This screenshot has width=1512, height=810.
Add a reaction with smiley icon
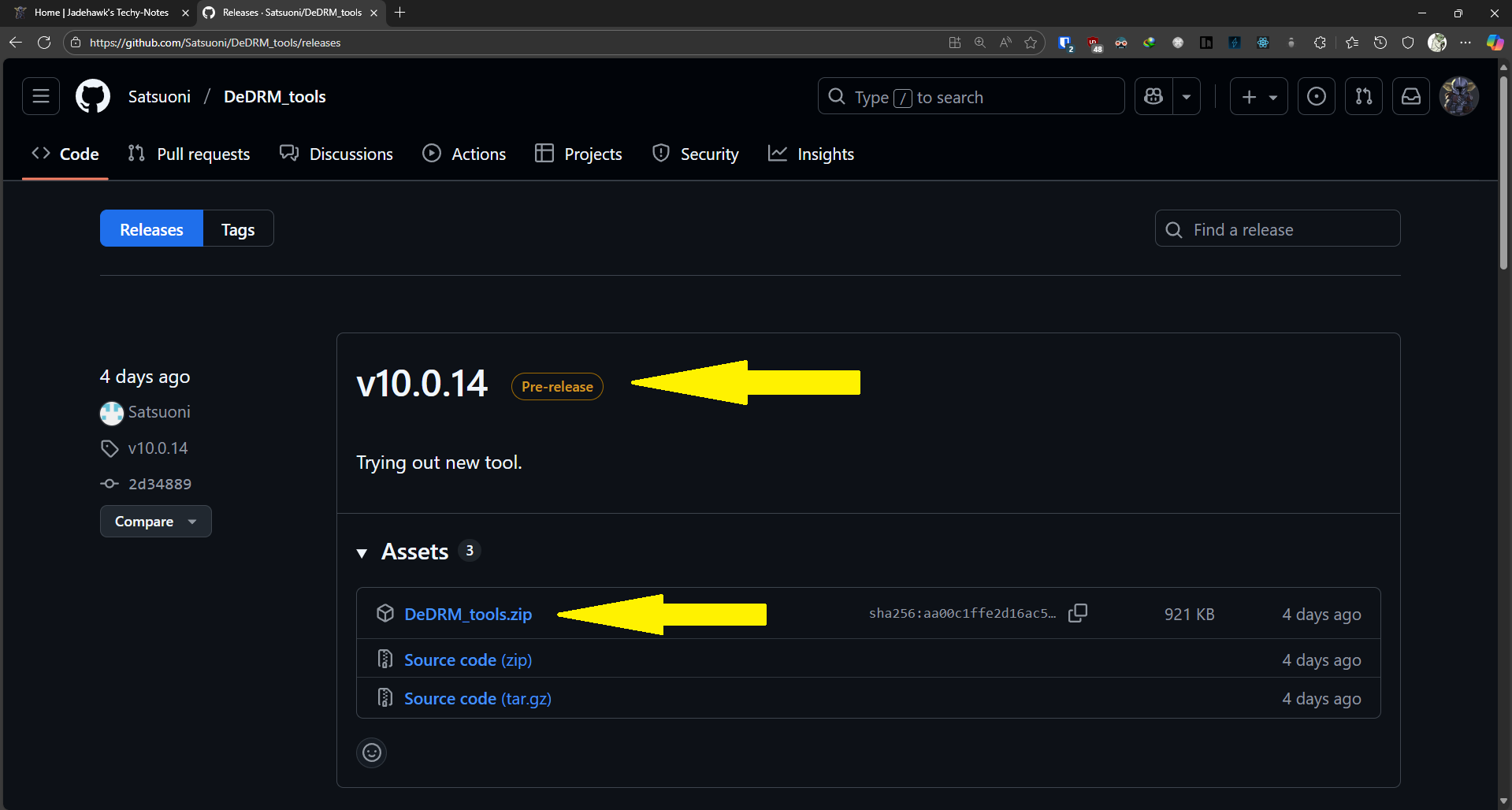coord(372,752)
